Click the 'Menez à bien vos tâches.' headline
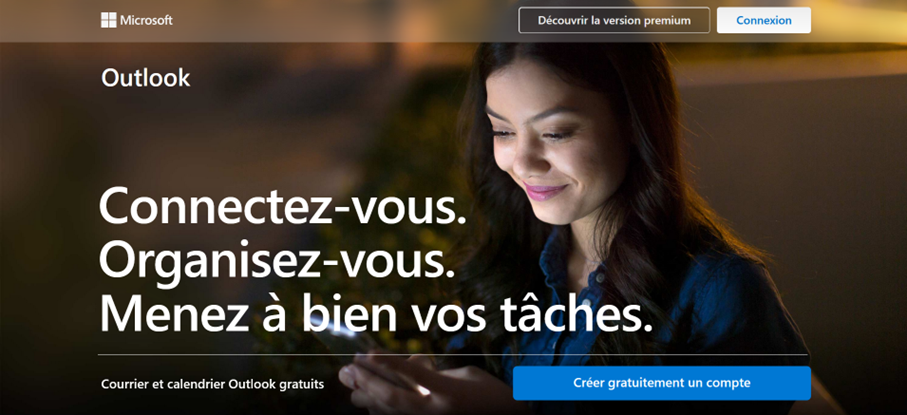907x415 pixels. click(x=376, y=313)
